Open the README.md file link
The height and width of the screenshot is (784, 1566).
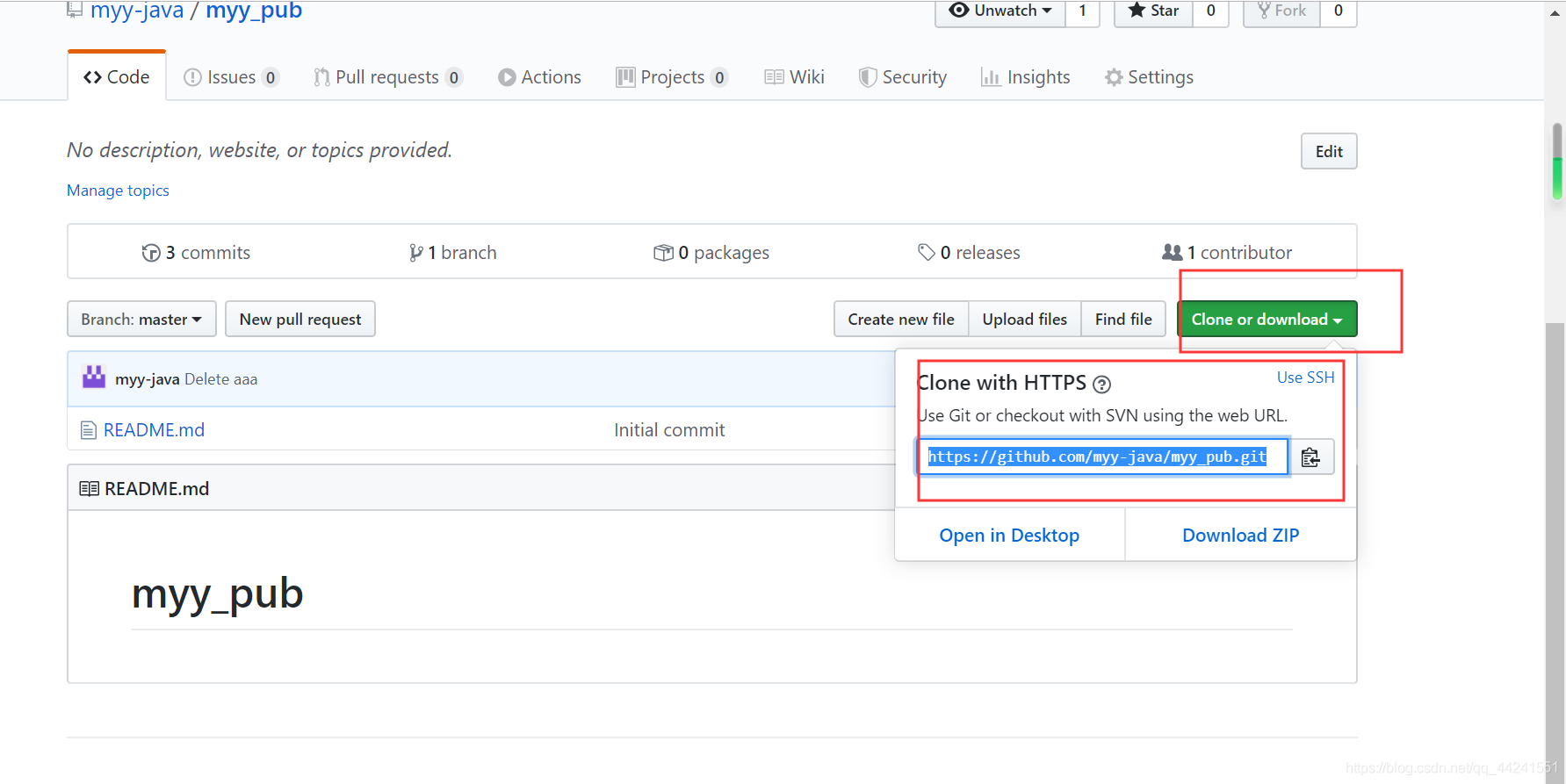coord(154,430)
